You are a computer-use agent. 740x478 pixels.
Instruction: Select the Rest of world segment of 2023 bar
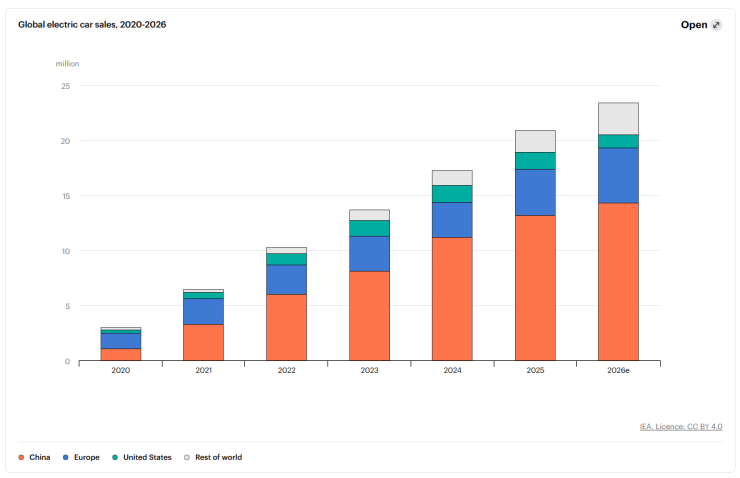[370, 215]
